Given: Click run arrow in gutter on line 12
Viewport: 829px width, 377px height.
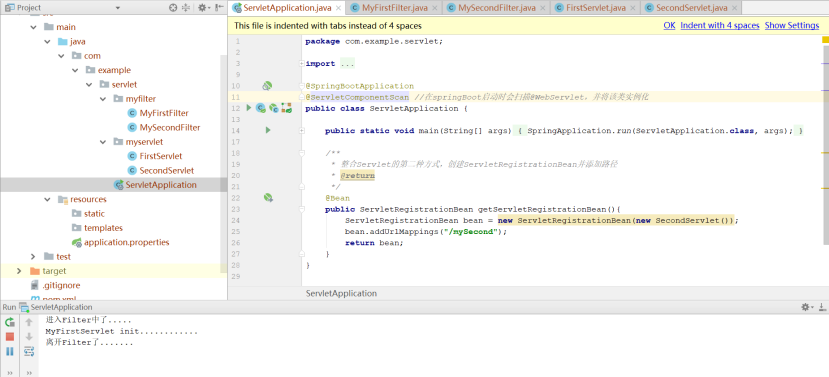Looking at the screenshot, I should click(249, 108).
